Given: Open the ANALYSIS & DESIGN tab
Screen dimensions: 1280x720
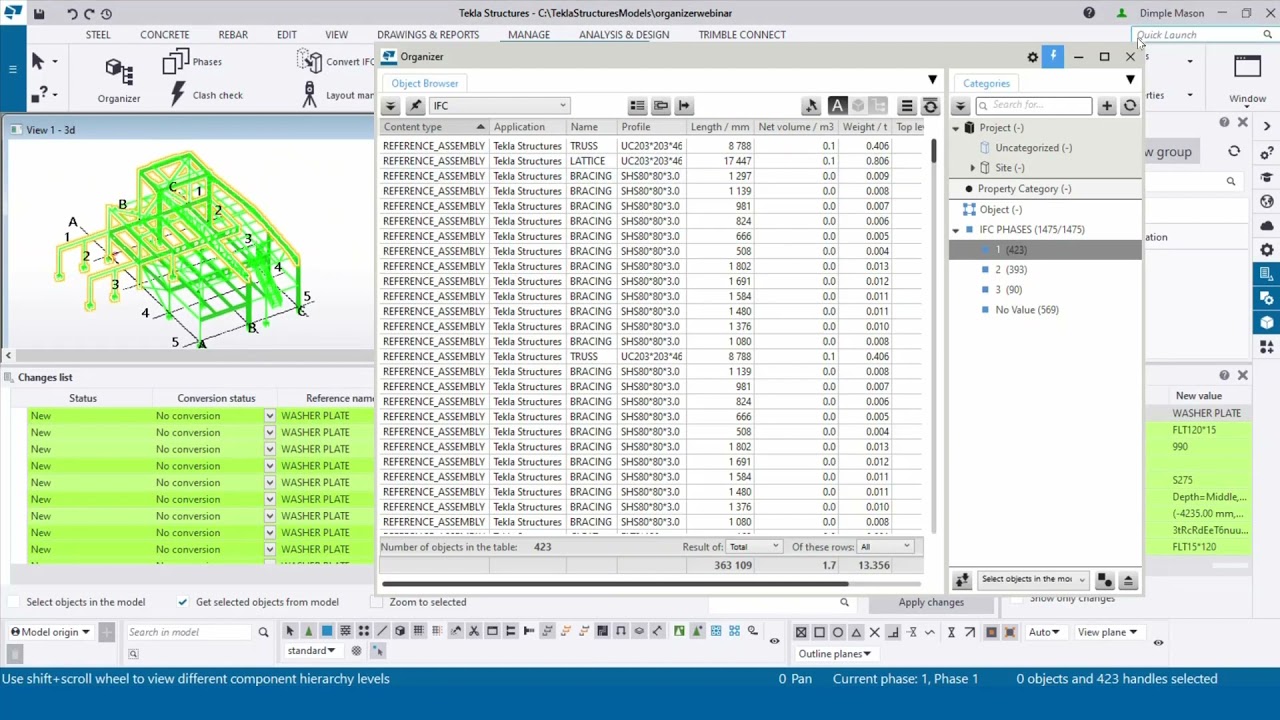Looking at the screenshot, I should [x=624, y=35].
